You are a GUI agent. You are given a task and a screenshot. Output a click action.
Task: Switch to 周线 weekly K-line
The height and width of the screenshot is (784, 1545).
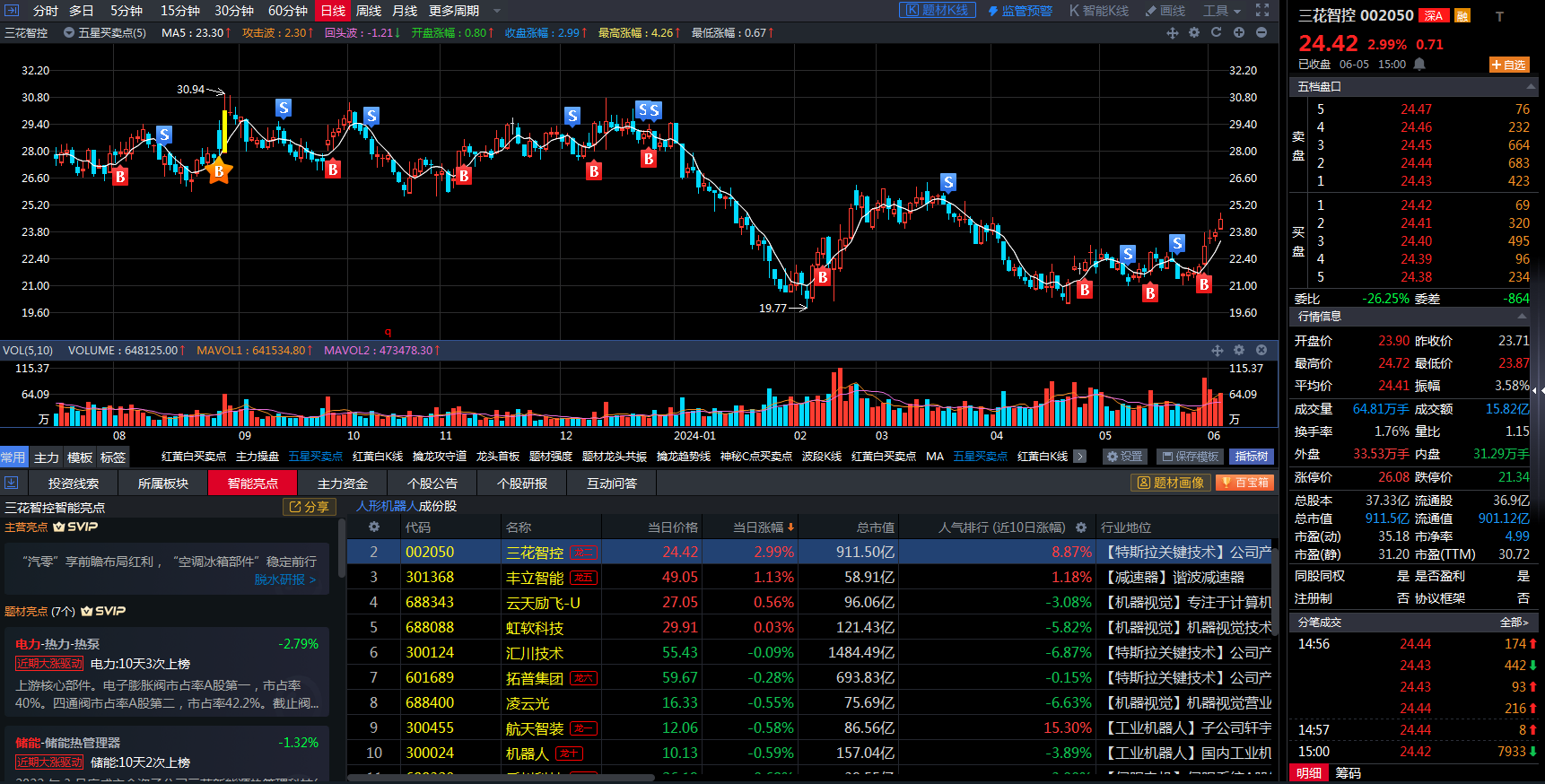click(x=369, y=11)
